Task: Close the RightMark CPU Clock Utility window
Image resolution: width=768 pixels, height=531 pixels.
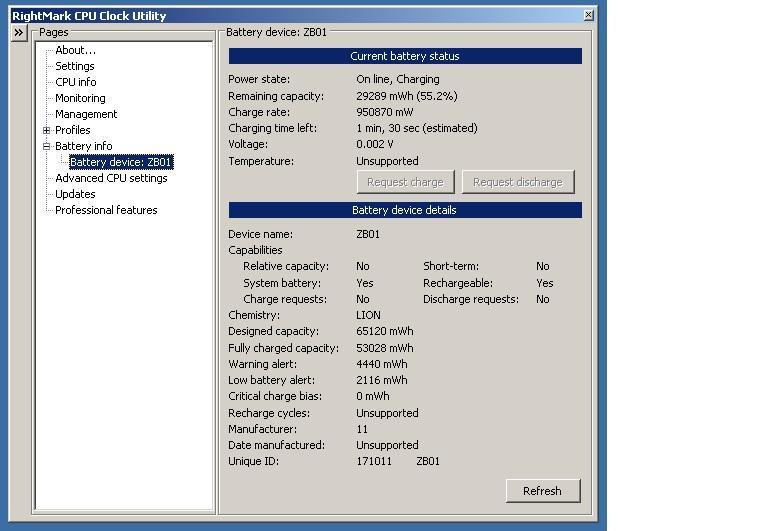Action: point(589,15)
